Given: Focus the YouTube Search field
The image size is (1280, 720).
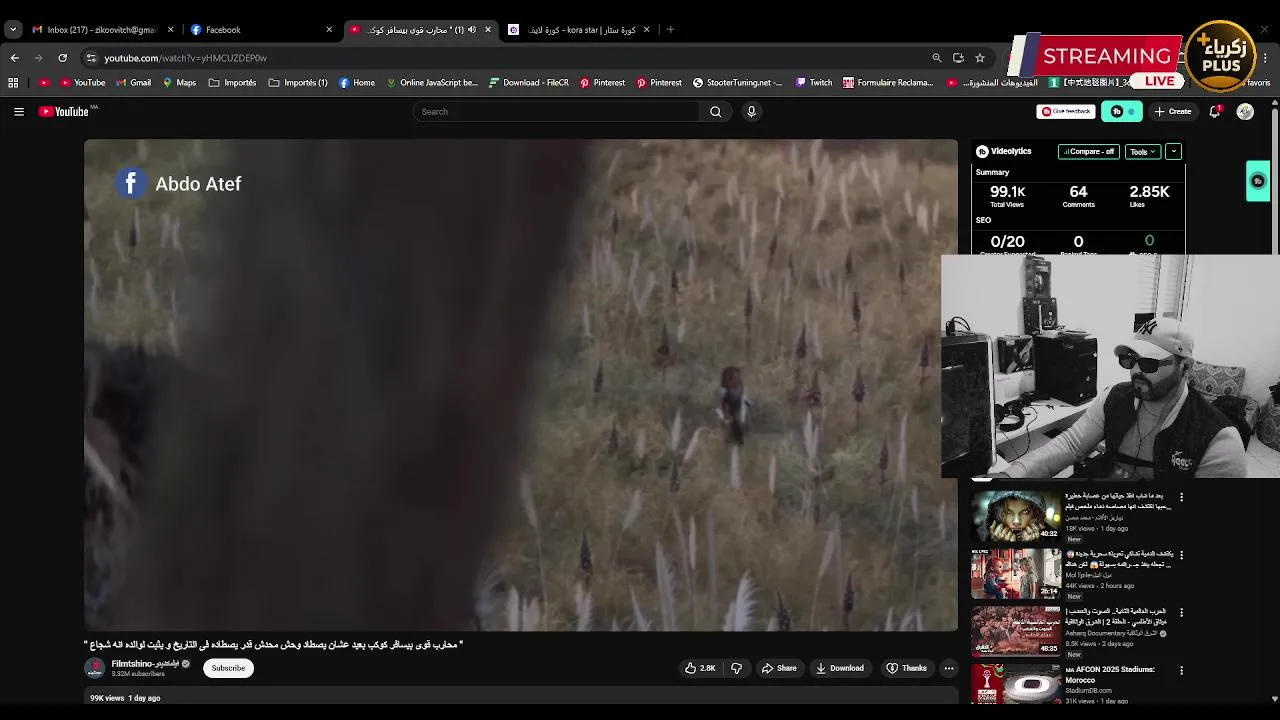Looking at the screenshot, I should 556,112.
